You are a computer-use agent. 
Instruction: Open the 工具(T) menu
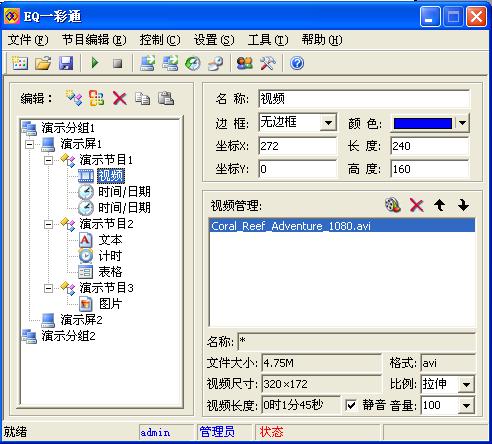click(x=268, y=40)
